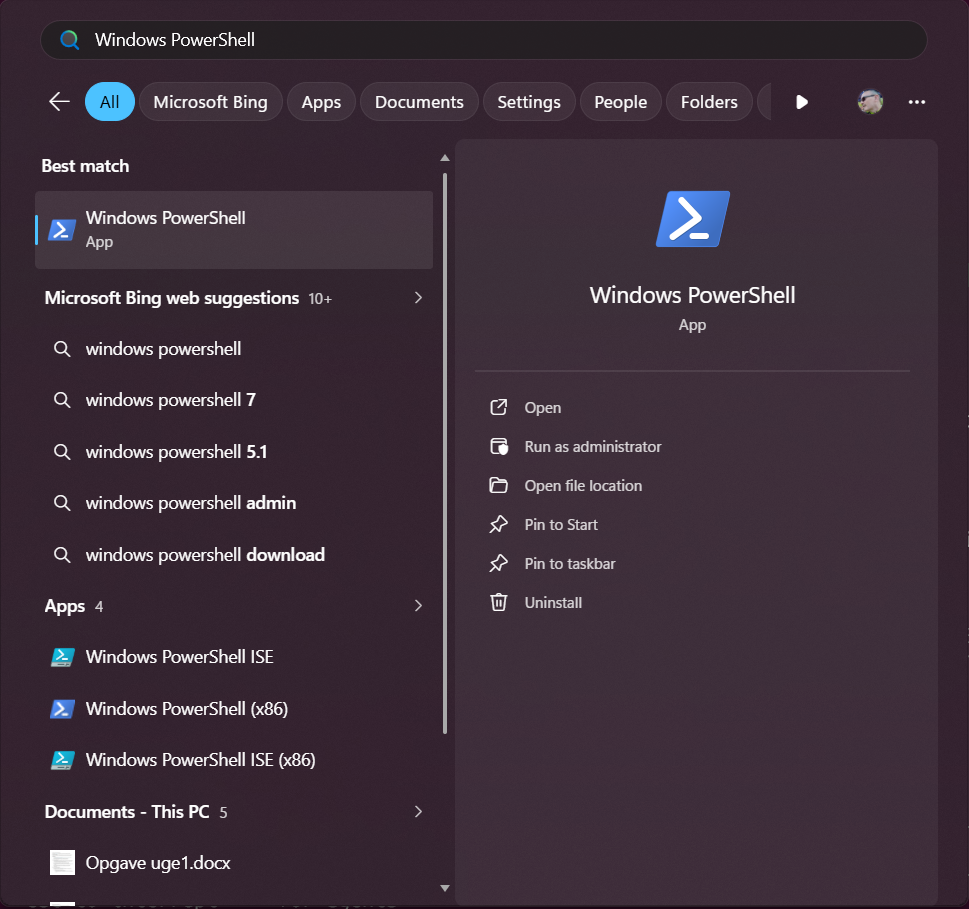969x909 pixels.
Task: Switch to the Settings filter tab
Action: (x=529, y=102)
